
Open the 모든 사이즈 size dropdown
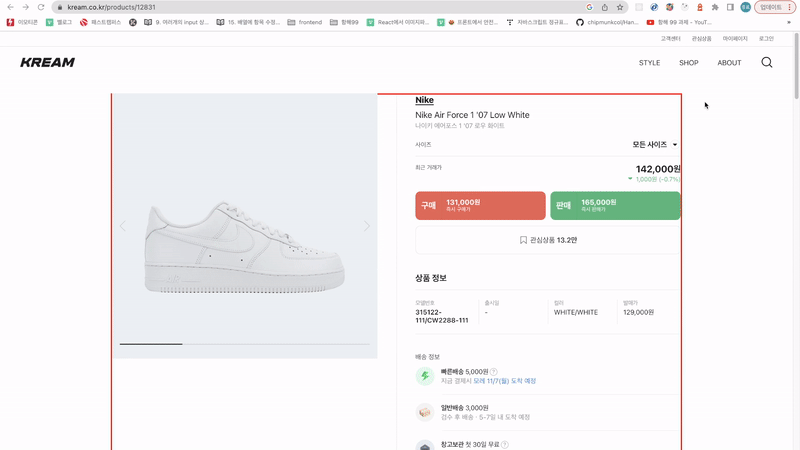coord(655,145)
